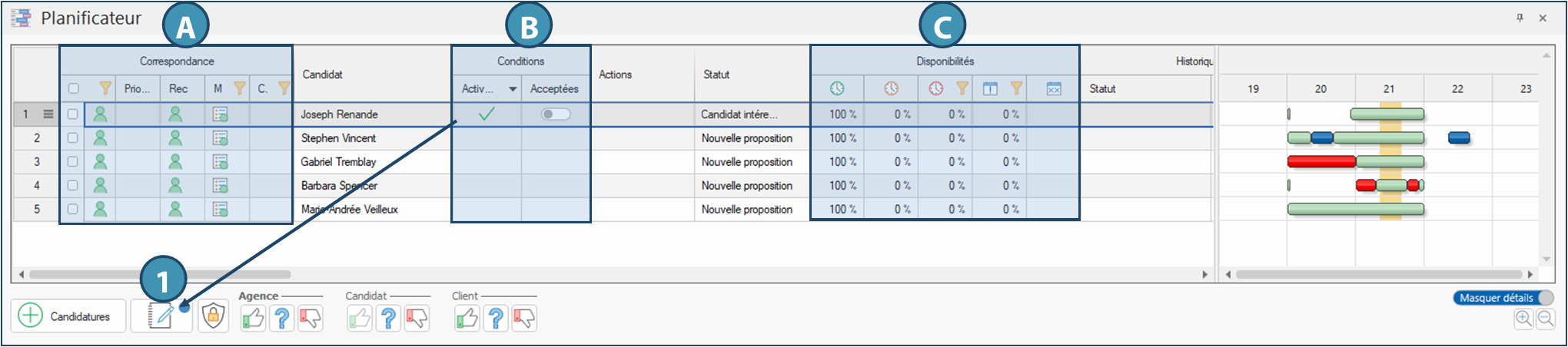This screenshot has height=347, width=1568.
Task: Click the Candidat column header
Action: point(323,74)
